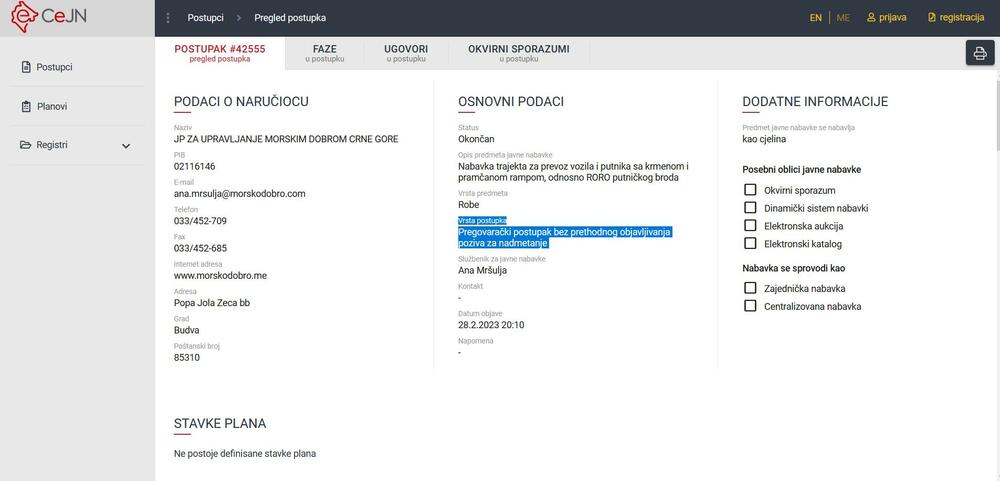Screen dimensions: 1000x481
Task: Toggle the Elektronski katalog checkbox
Action: [750, 244]
